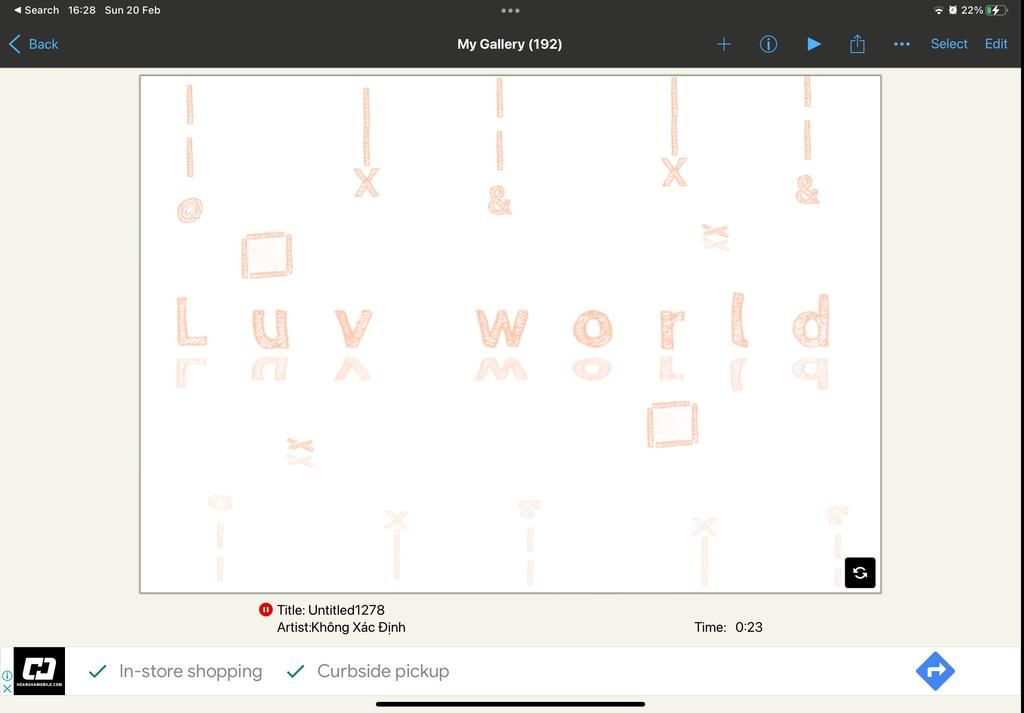Open the info icon in top toolbar
The image size is (1024, 713).
[768, 44]
